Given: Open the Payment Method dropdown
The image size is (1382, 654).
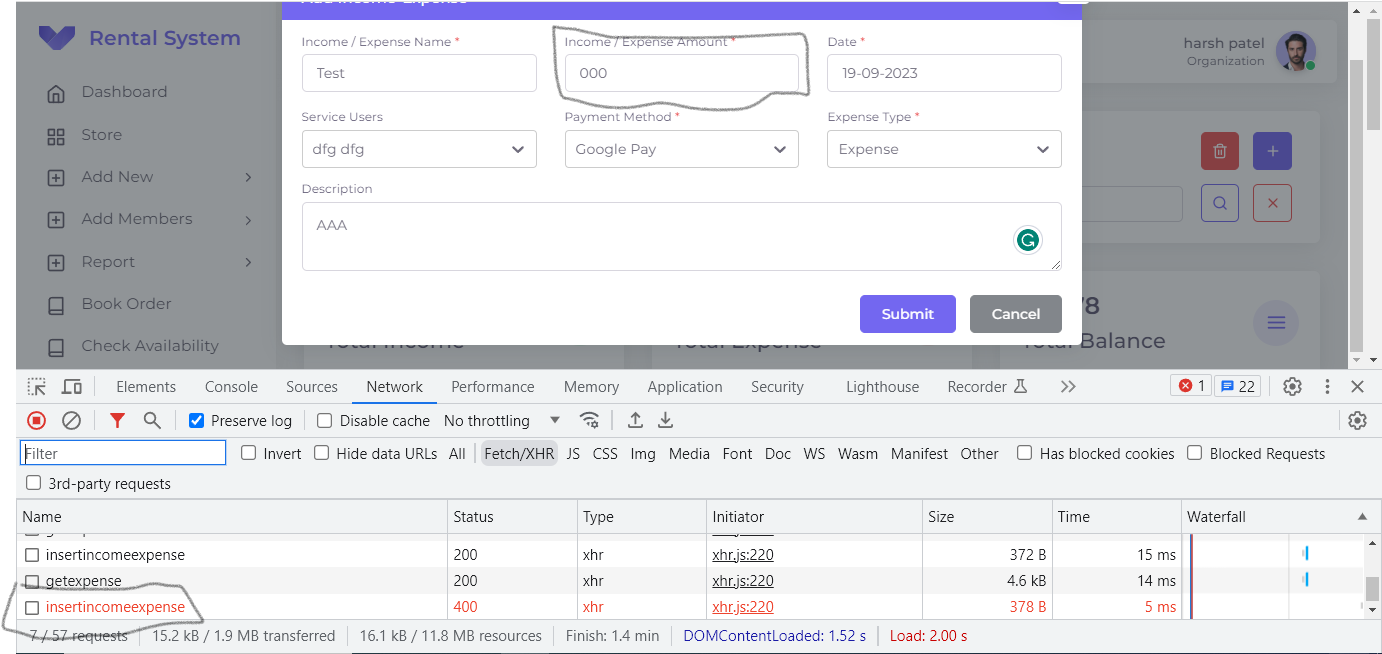Looking at the screenshot, I should 681,149.
